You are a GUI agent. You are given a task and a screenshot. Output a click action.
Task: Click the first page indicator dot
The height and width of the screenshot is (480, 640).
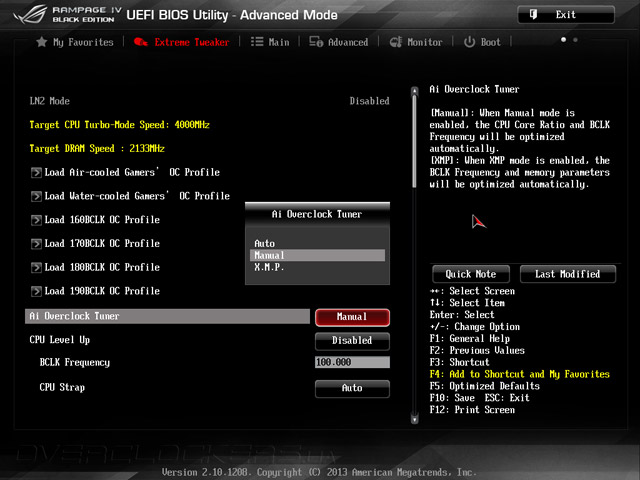(563, 40)
